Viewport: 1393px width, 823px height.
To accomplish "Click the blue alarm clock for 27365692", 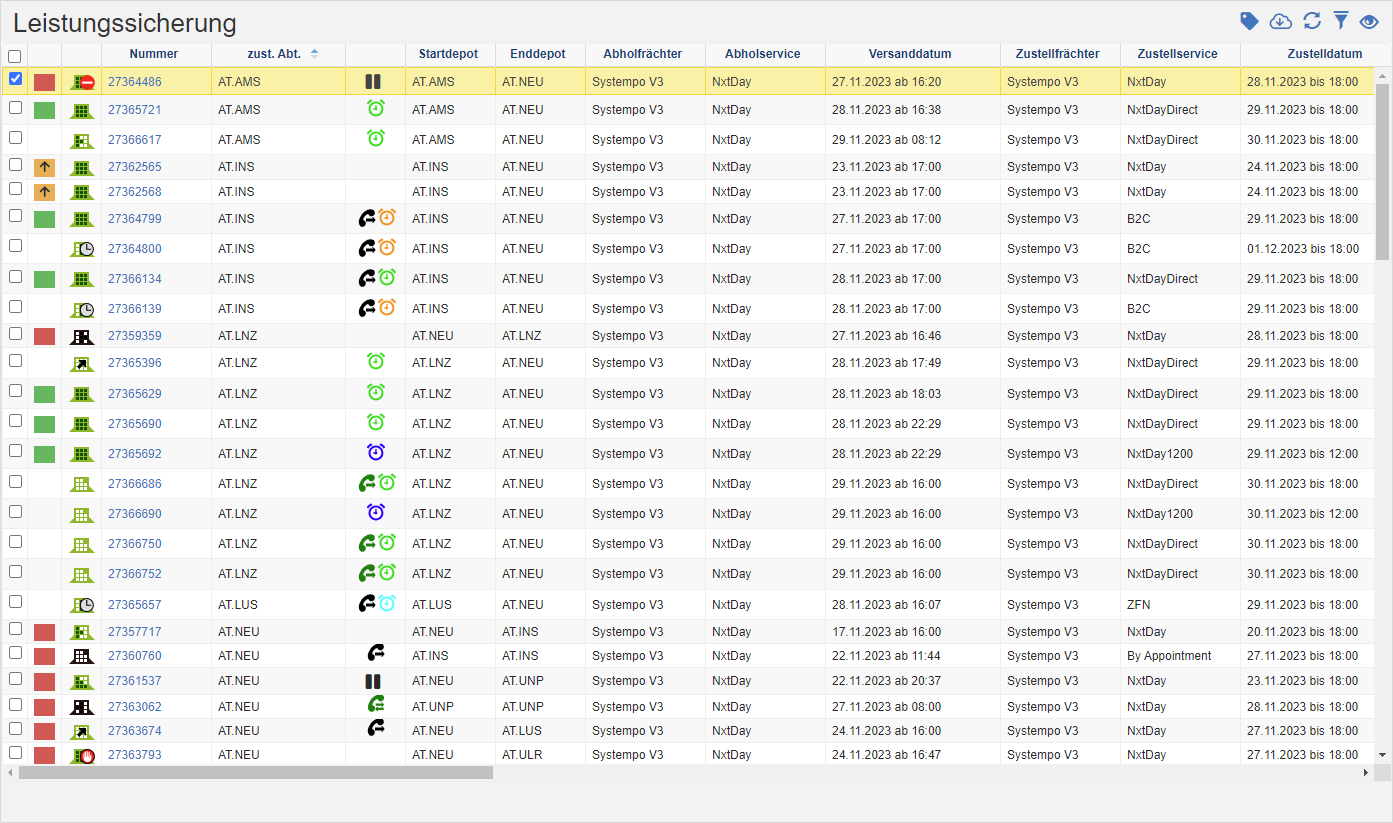I will (x=376, y=453).
